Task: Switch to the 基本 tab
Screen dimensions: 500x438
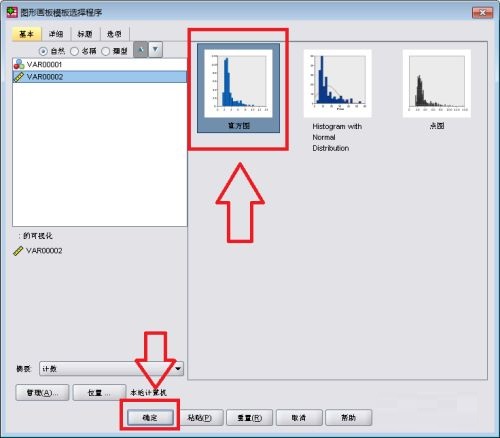Action: [x=27, y=34]
